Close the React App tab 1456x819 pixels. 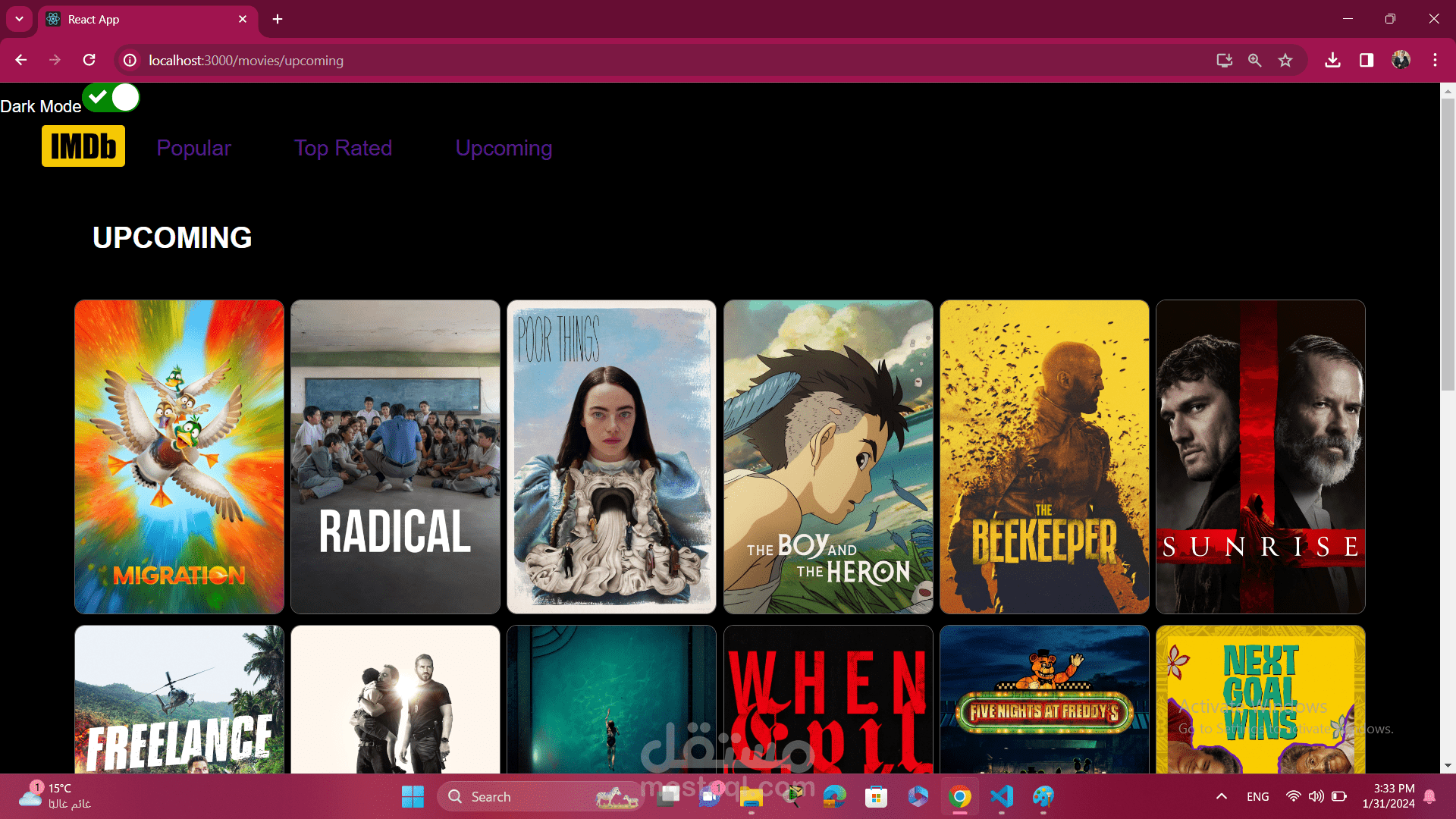coord(243,19)
